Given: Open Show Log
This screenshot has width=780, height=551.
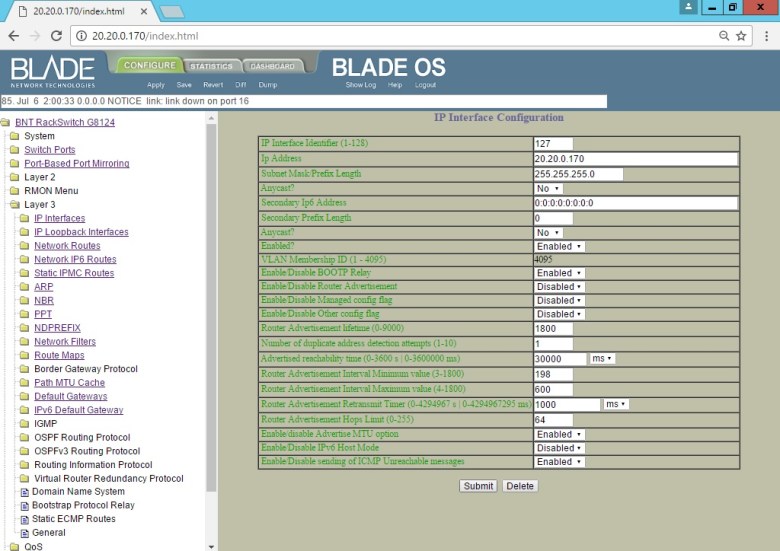Looking at the screenshot, I should (361, 85).
